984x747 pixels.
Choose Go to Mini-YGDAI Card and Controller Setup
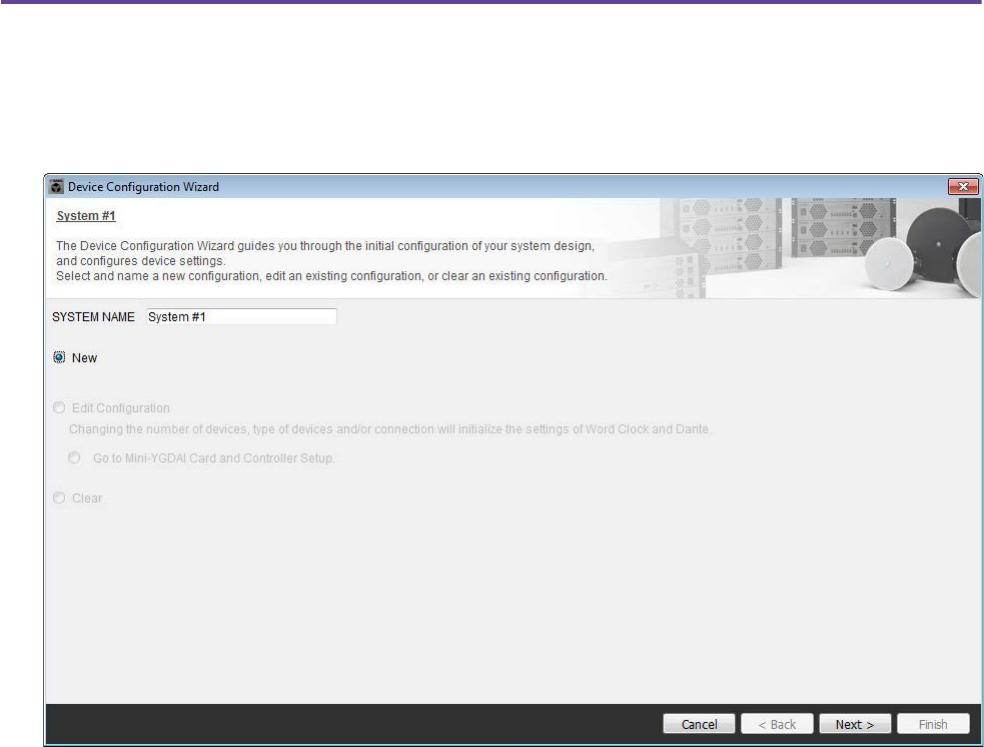tap(74, 458)
